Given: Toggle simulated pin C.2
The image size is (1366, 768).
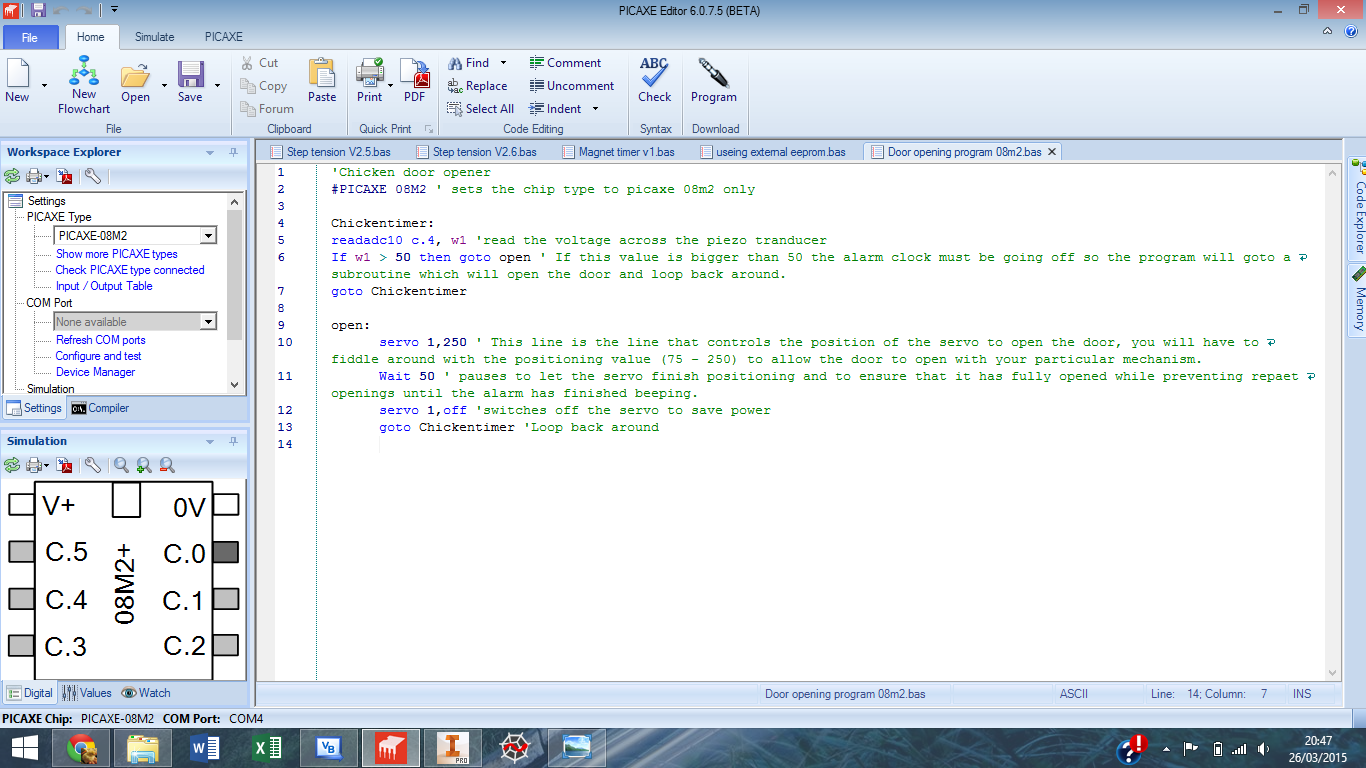Looking at the screenshot, I should [226, 646].
